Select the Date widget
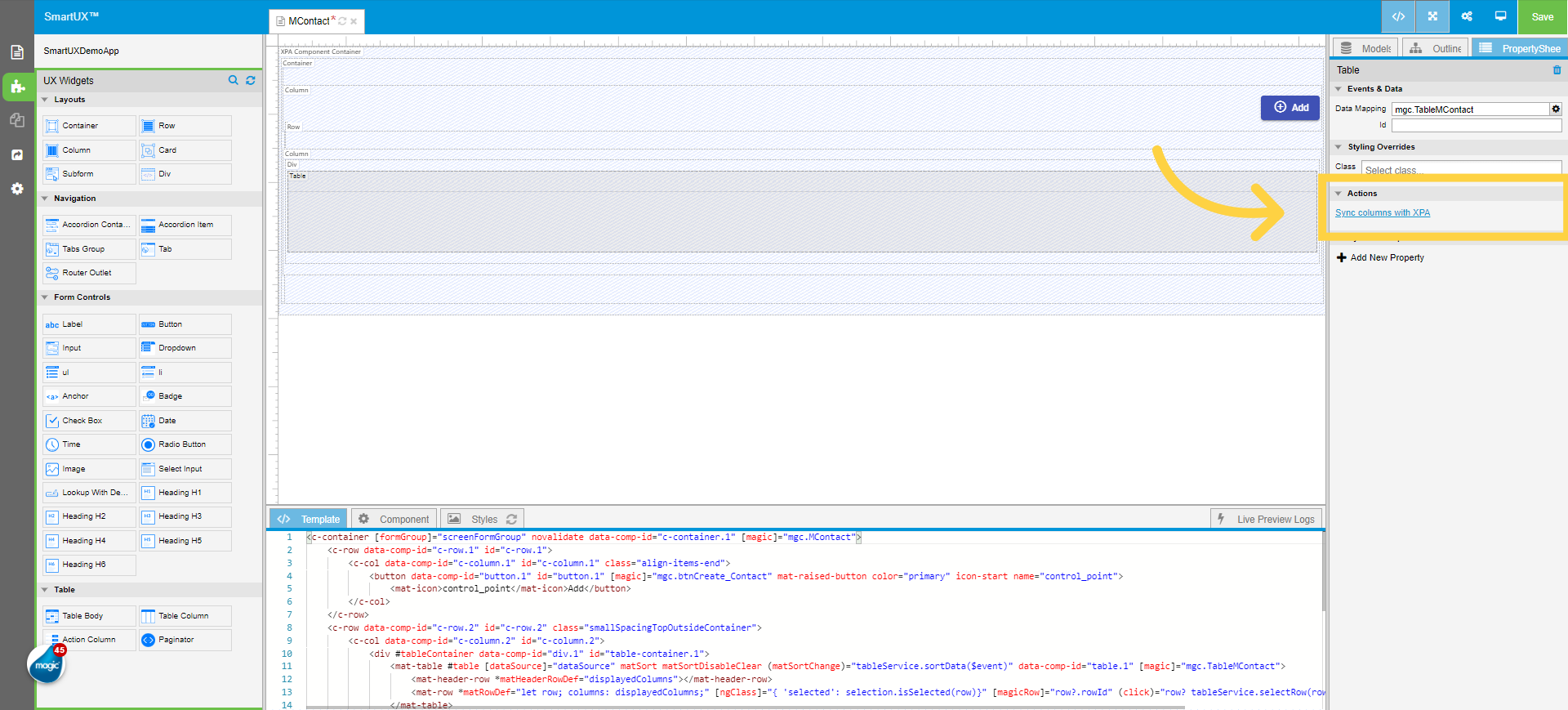The image size is (1568, 710). (x=185, y=421)
